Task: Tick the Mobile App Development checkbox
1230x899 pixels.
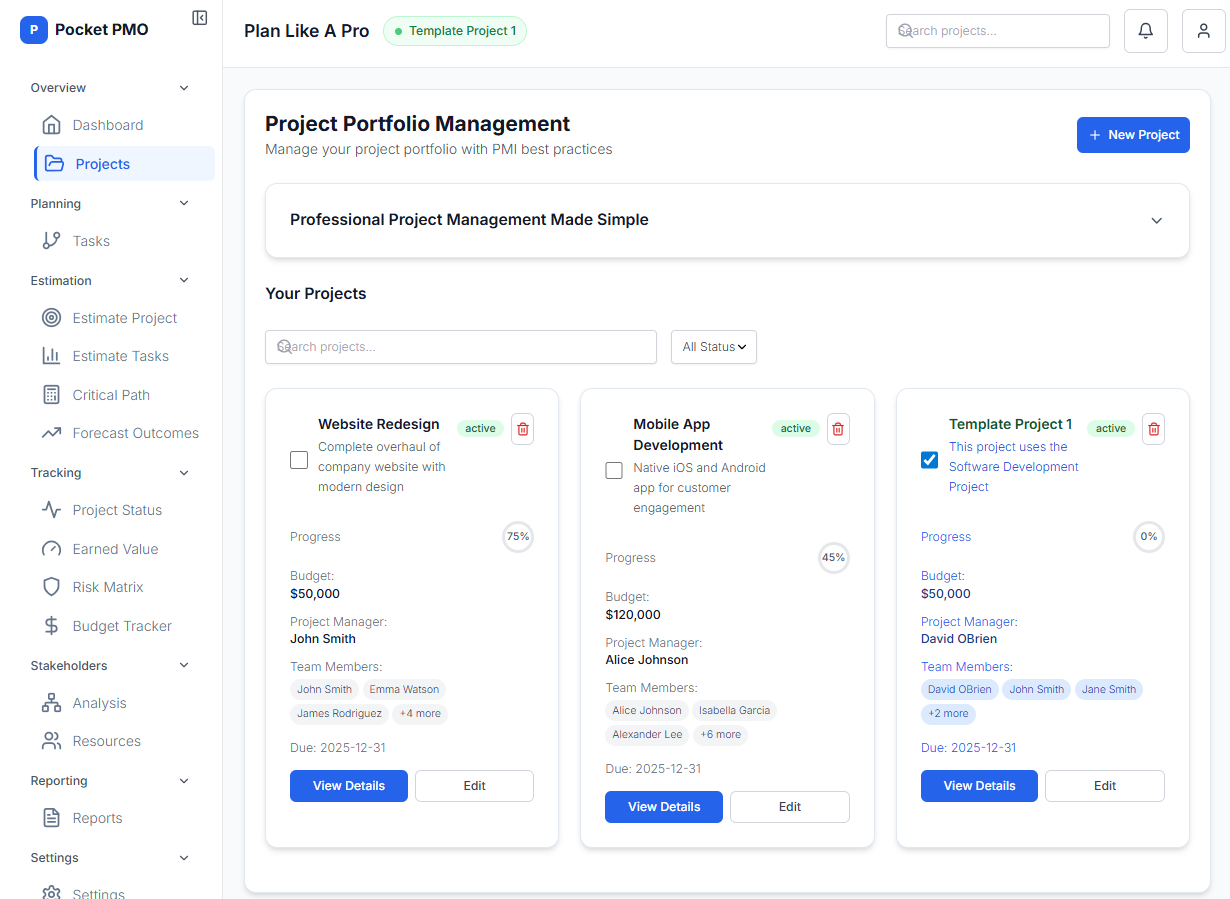Action: (613, 470)
